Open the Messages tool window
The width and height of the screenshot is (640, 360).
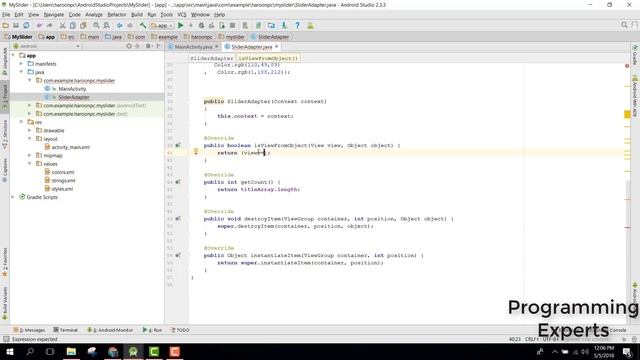tap(29, 330)
